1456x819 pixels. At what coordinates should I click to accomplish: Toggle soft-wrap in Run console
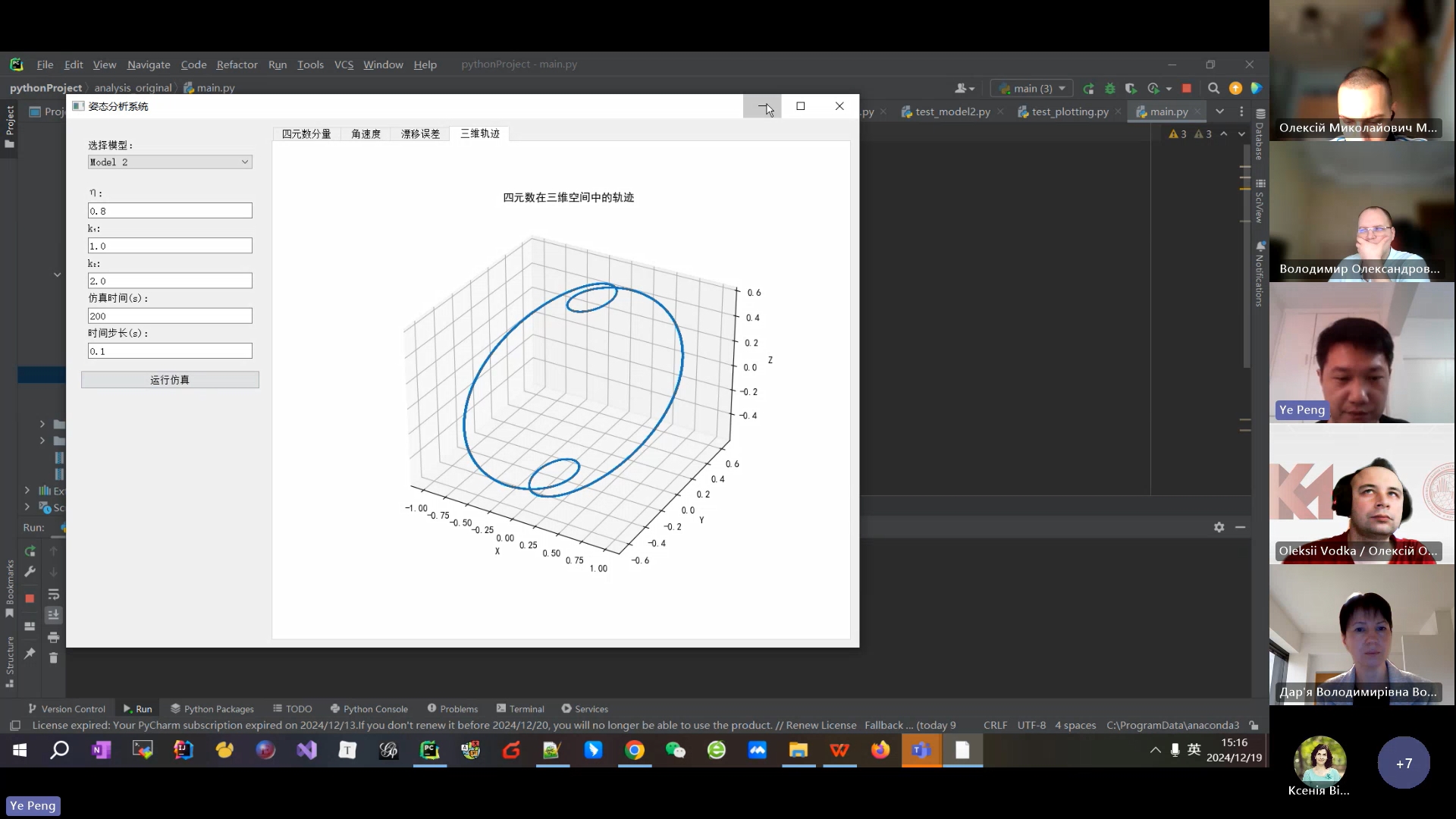tap(53, 595)
